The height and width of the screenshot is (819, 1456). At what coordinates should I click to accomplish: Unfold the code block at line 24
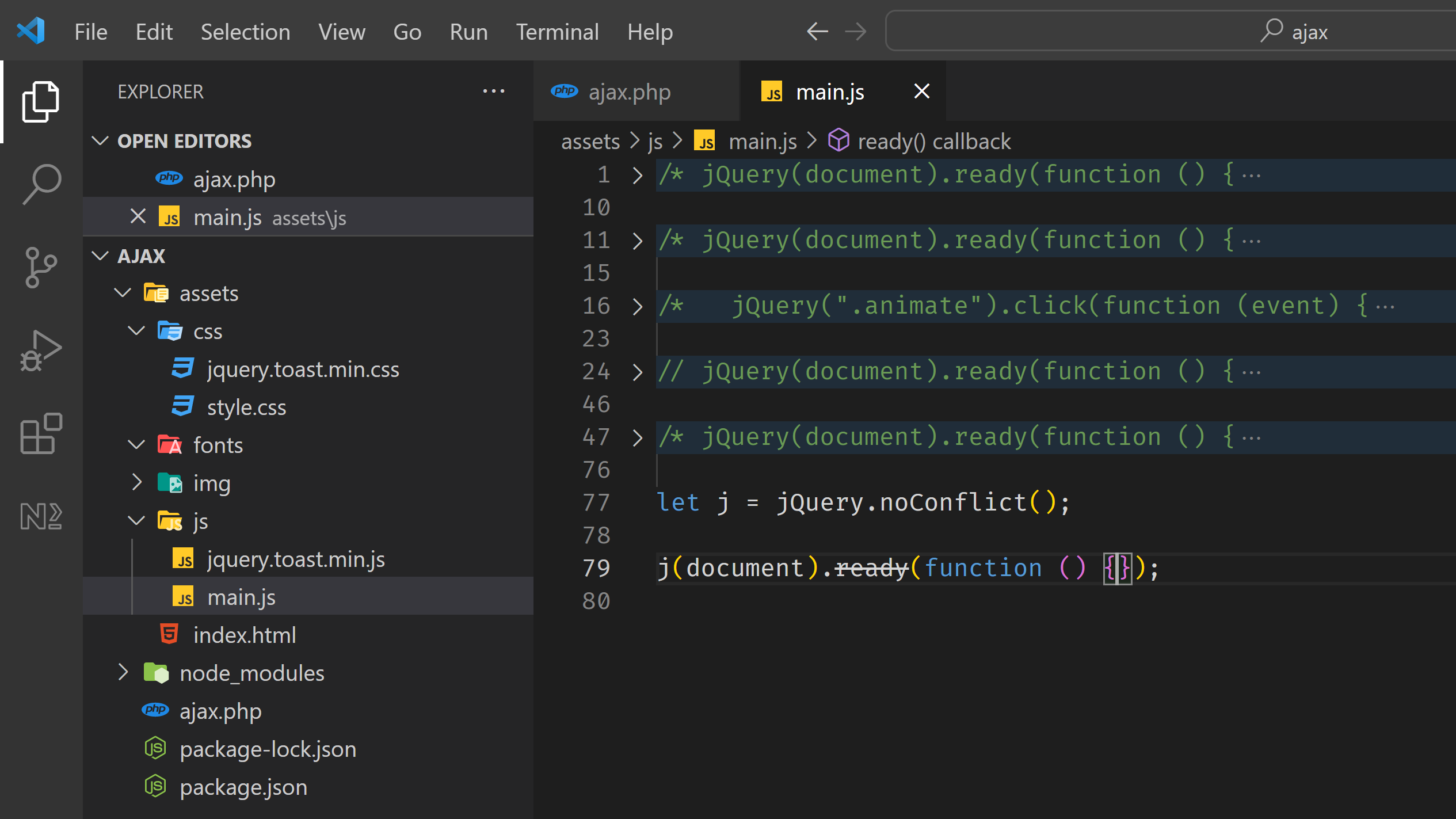click(637, 372)
